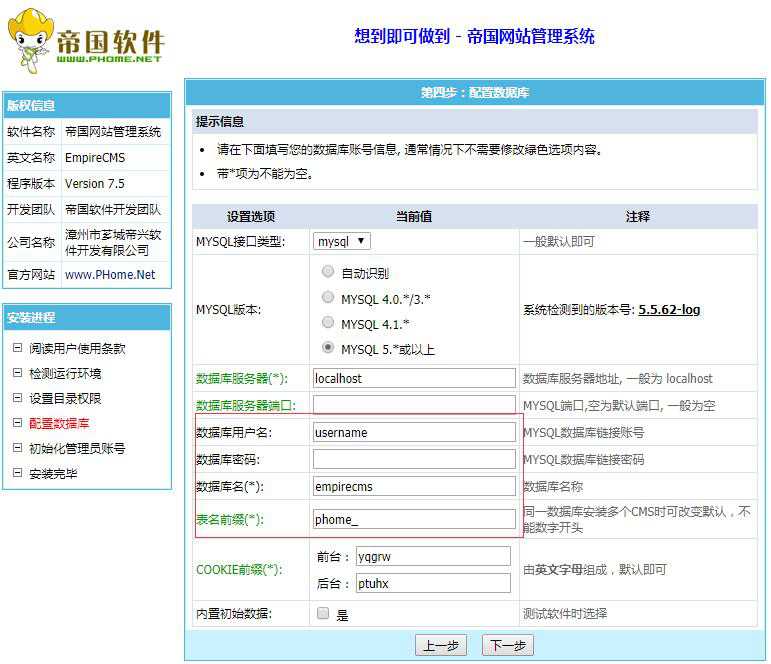Click the 后台 COOKIE prefix field
Screen dimensions: 771x664
coord(433,583)
